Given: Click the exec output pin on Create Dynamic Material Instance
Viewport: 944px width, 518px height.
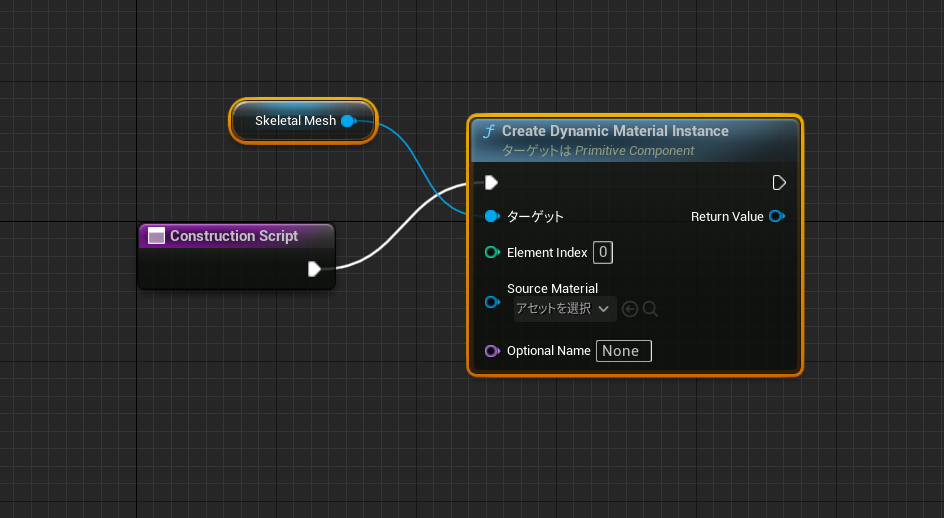Looking at the screenshot, I should click(779, 182).
